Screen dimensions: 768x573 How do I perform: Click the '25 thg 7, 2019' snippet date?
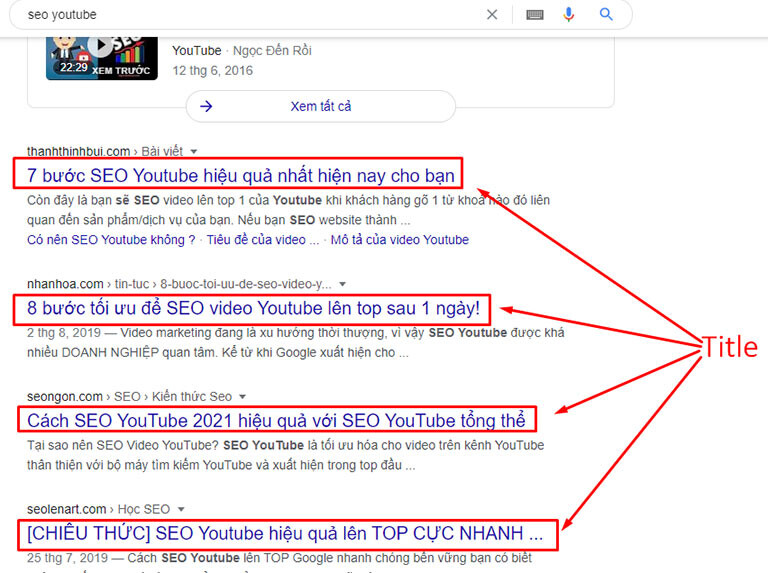tap(68, 558)
